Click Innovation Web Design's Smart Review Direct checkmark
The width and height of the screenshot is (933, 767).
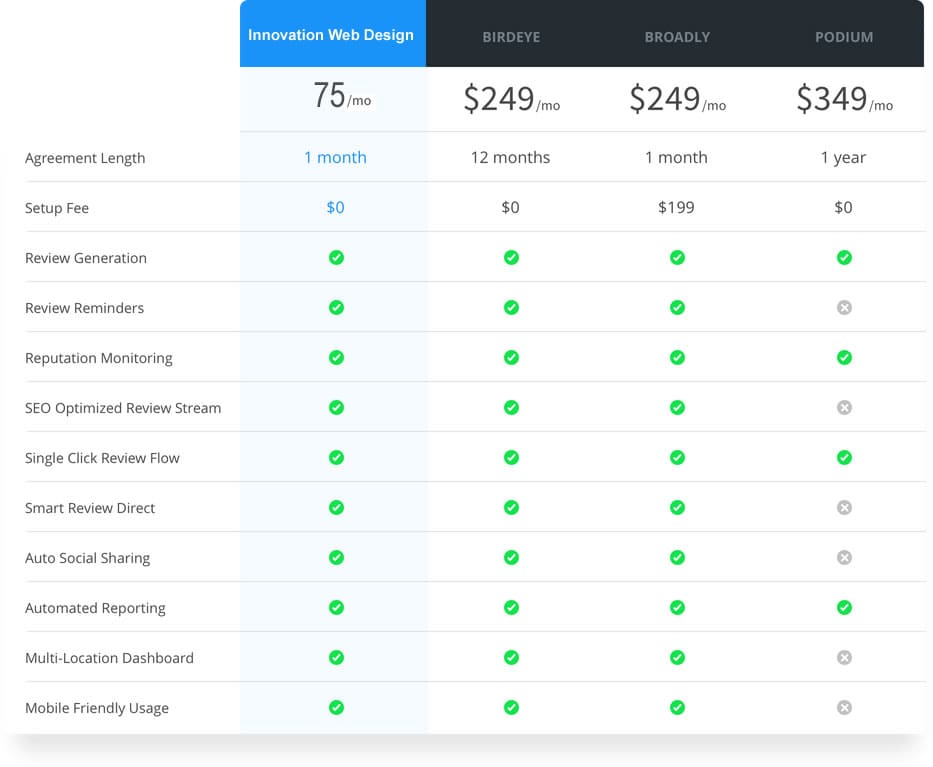click(x=336, y=508)
